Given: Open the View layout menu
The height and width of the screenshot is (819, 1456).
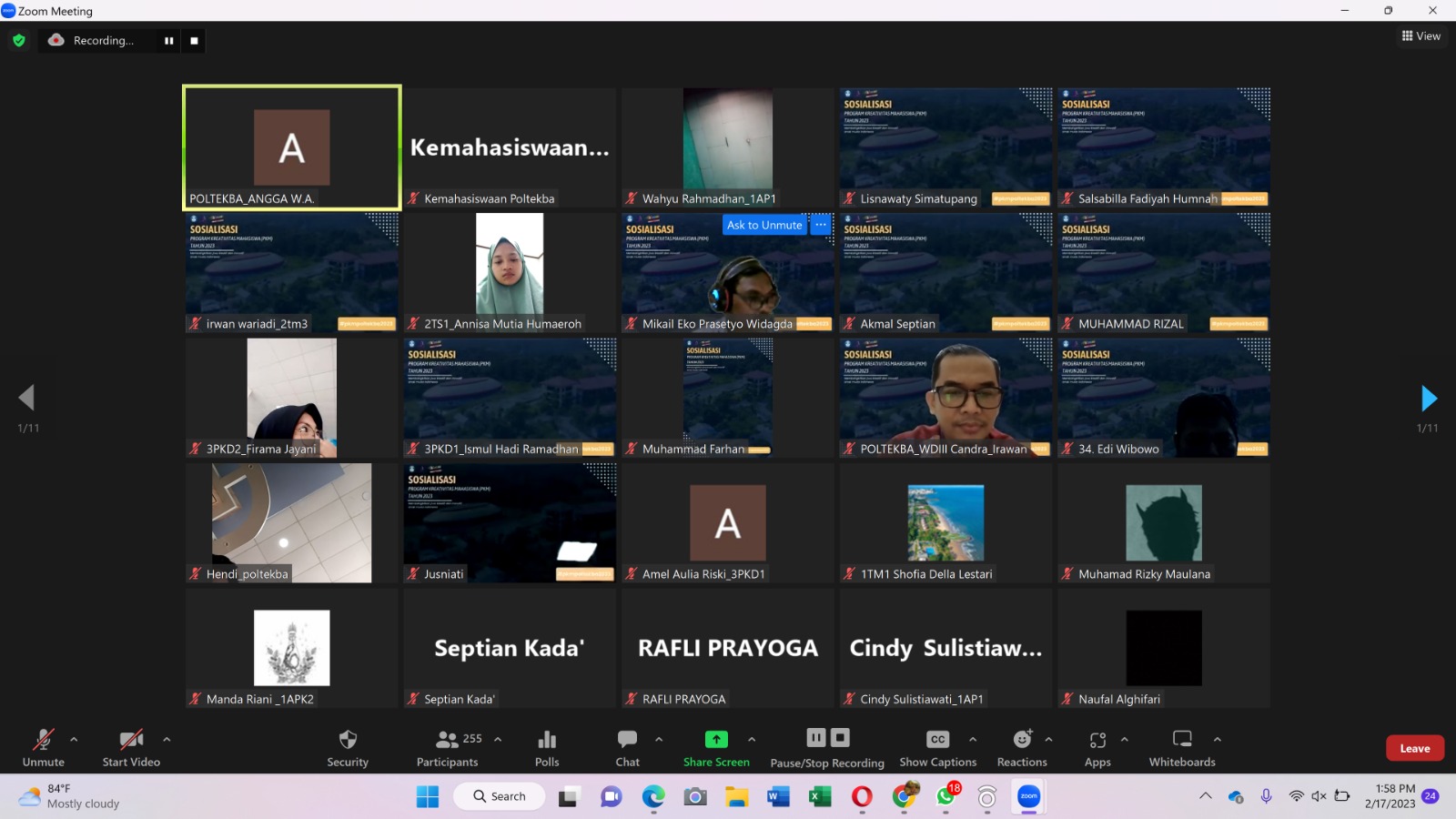Looking at the screenshot, I should 1421,36.
